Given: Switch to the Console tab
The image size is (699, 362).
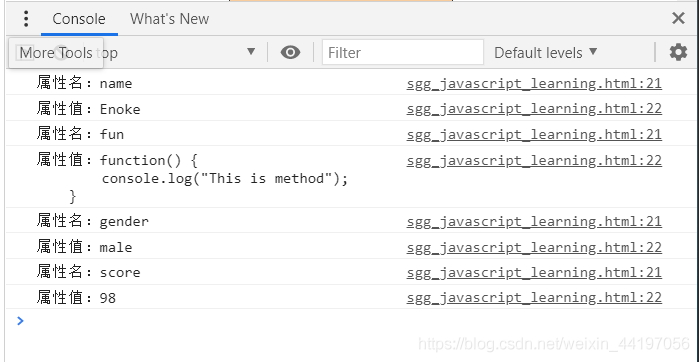Looking at the screenshot, I should pos(79,19).
